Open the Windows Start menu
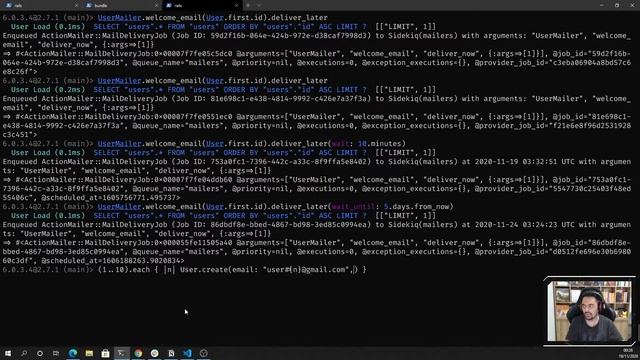Screen dimensions: 640x360 [8, 353]
